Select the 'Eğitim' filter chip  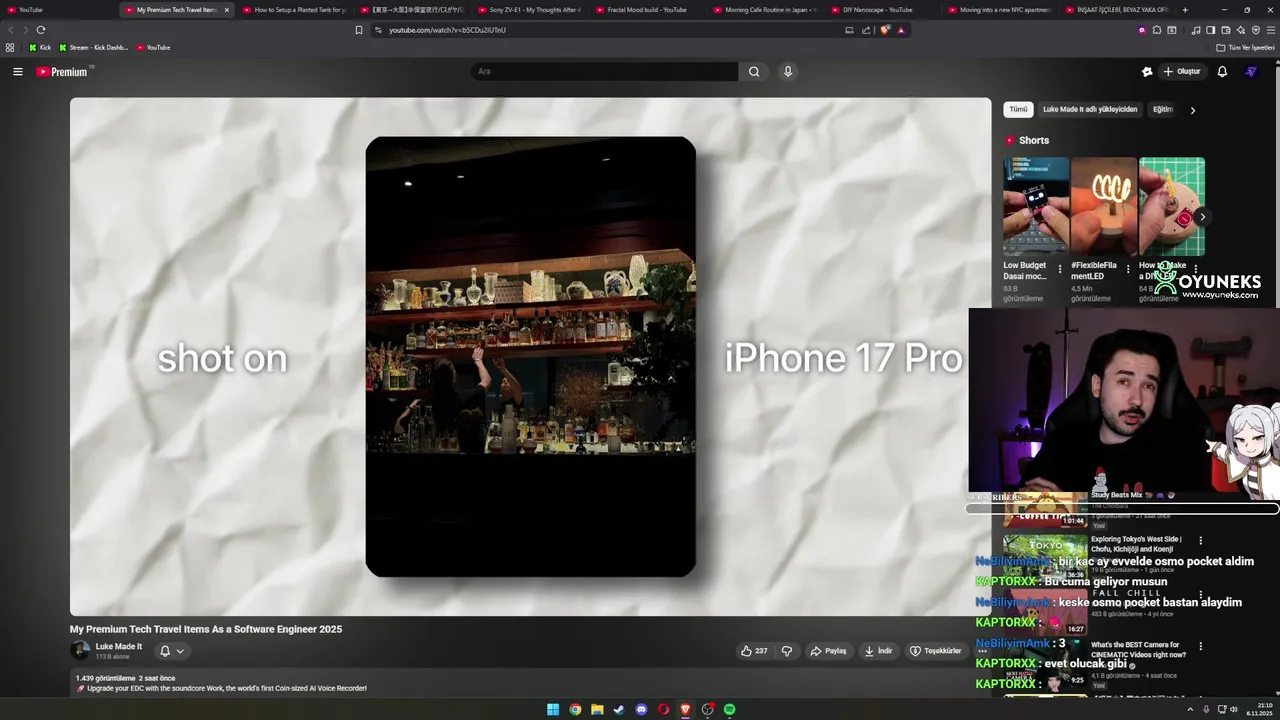point(1163,109)
